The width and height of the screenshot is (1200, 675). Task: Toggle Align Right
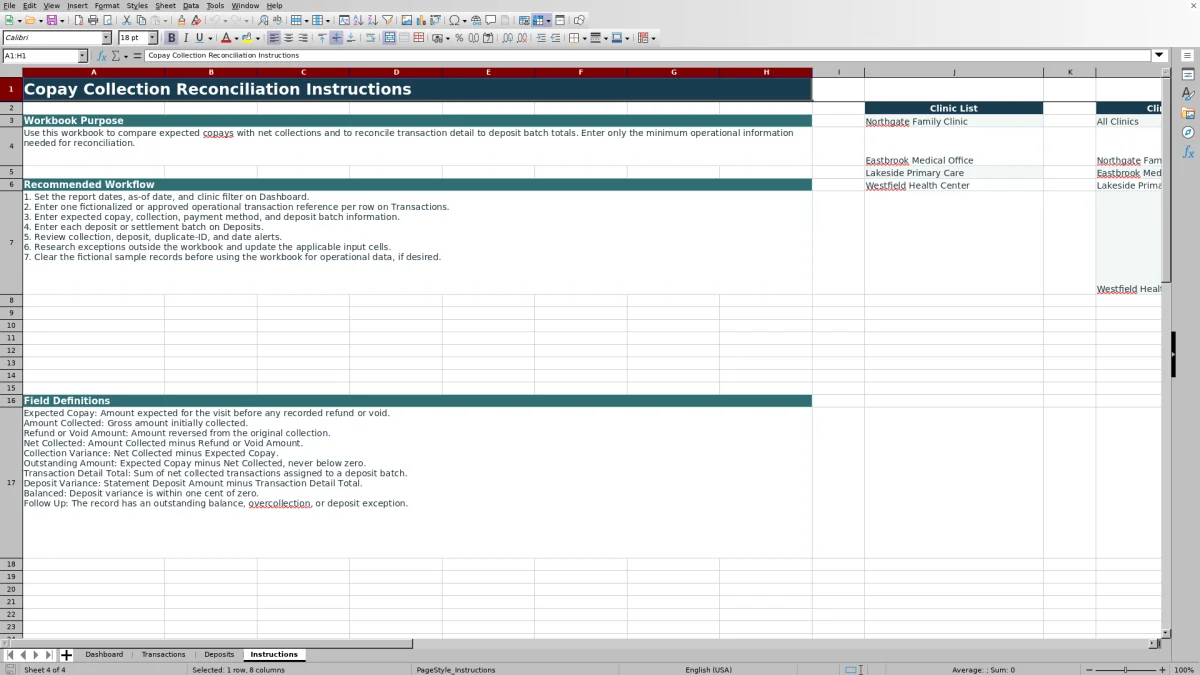coord(303,38)
